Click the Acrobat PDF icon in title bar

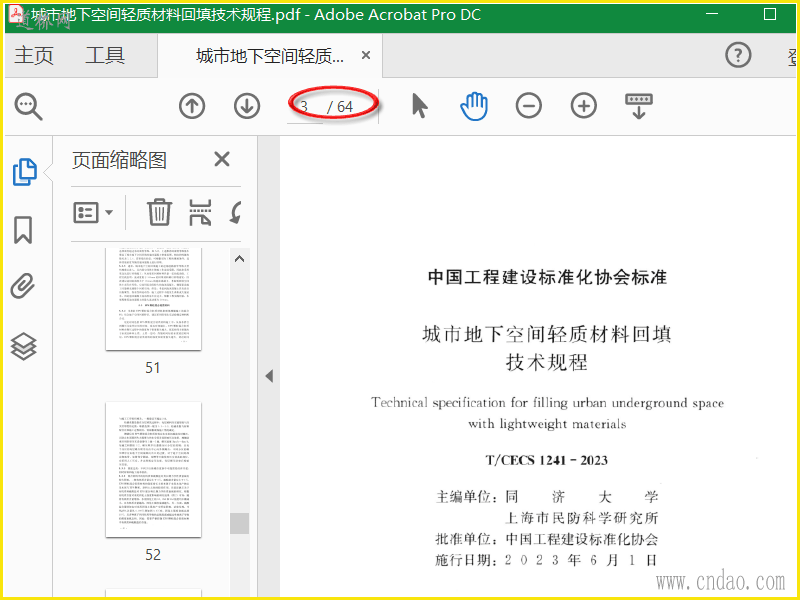coord(16,14)
